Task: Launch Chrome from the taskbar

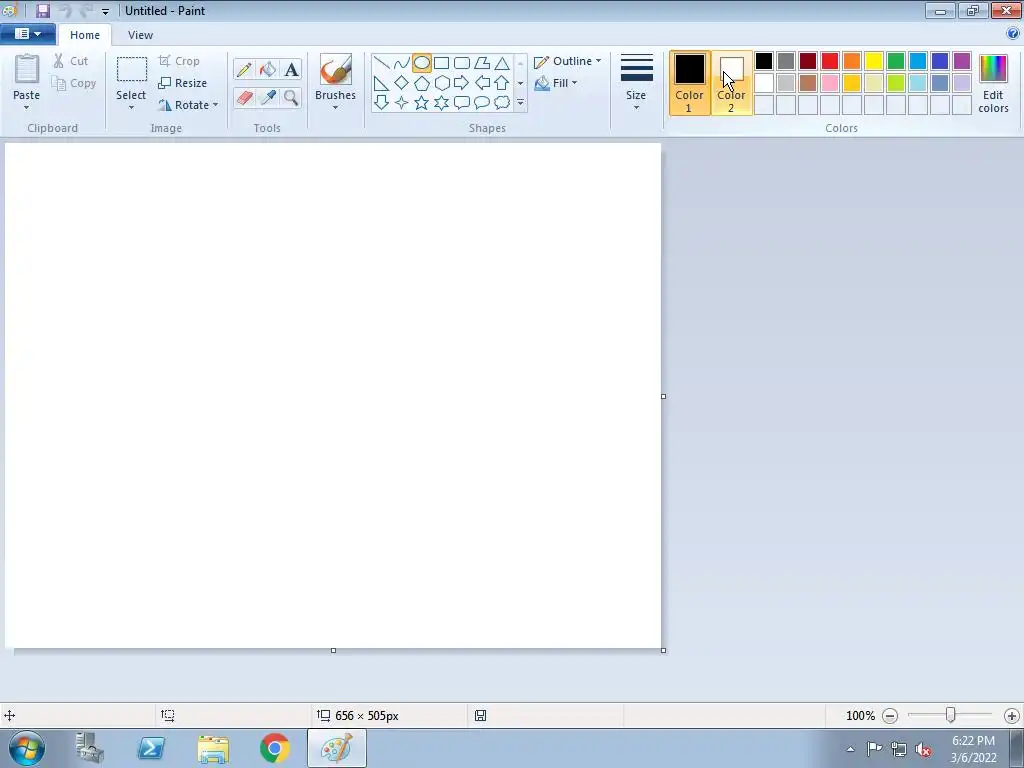Action: tap(275, 748)
